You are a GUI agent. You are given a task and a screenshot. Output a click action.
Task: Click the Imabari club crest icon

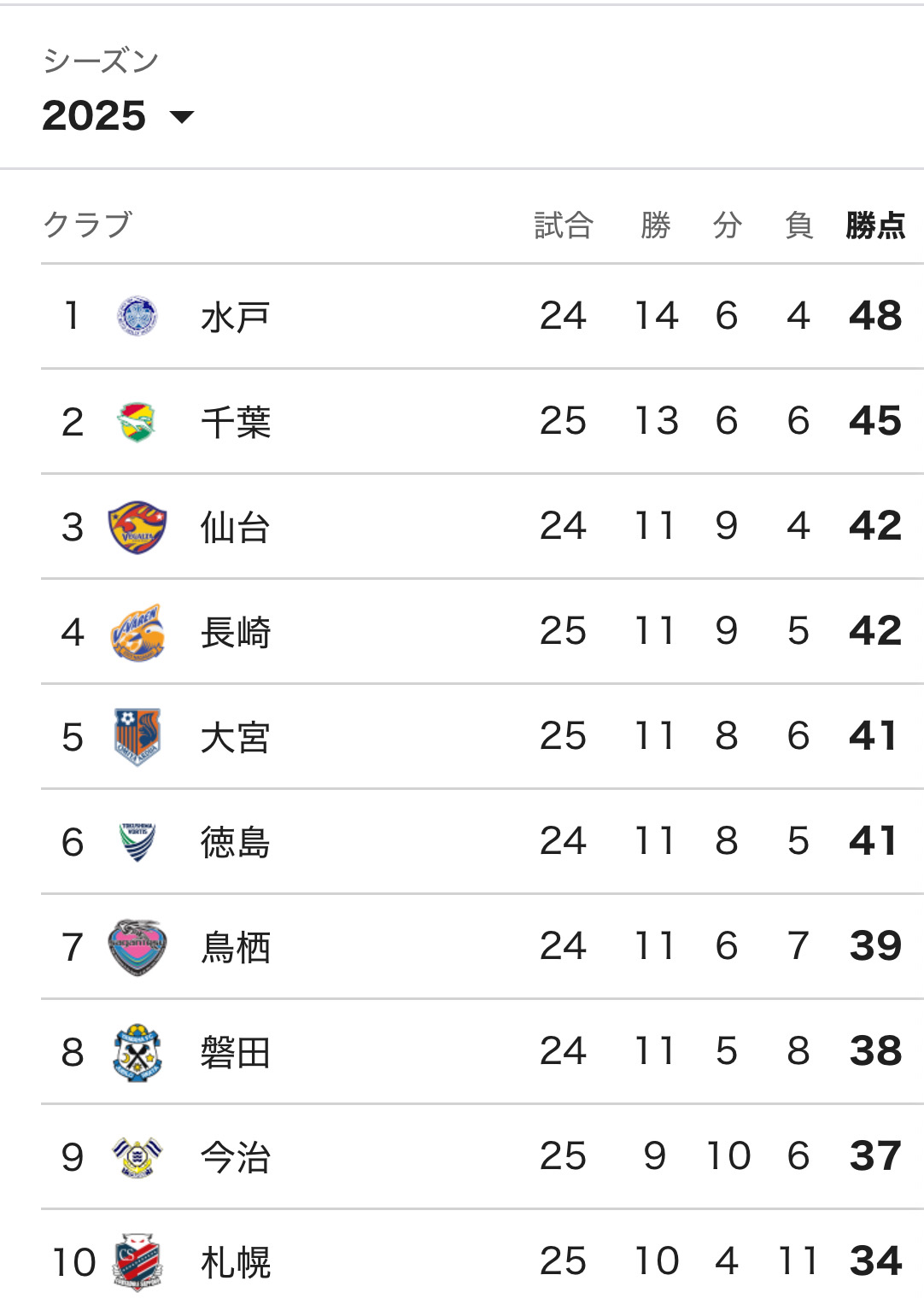click(137, 1157)
